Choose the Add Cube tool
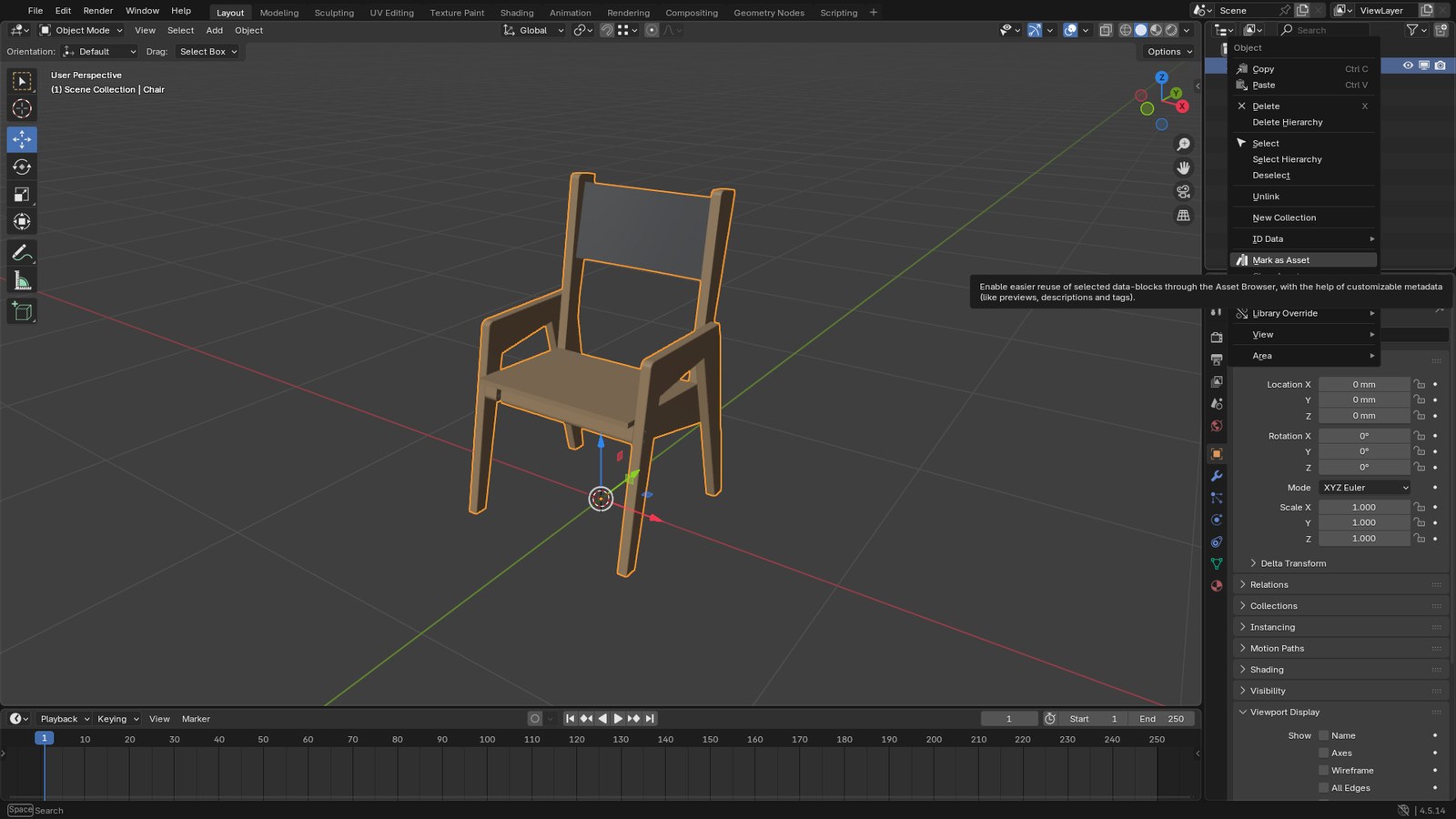The height and width of the screenshot is (819, 1456). (22, 311)
